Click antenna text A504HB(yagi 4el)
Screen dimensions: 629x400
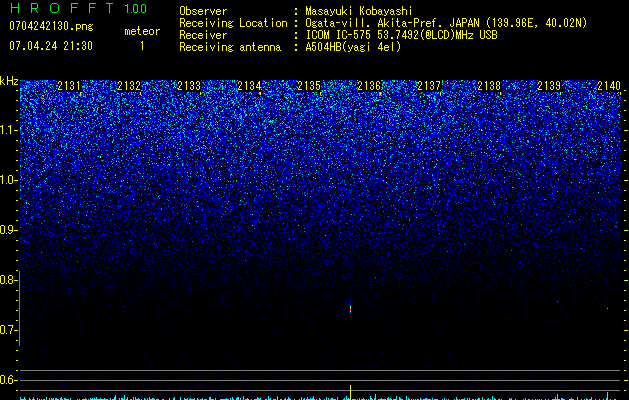pos(353,47)
